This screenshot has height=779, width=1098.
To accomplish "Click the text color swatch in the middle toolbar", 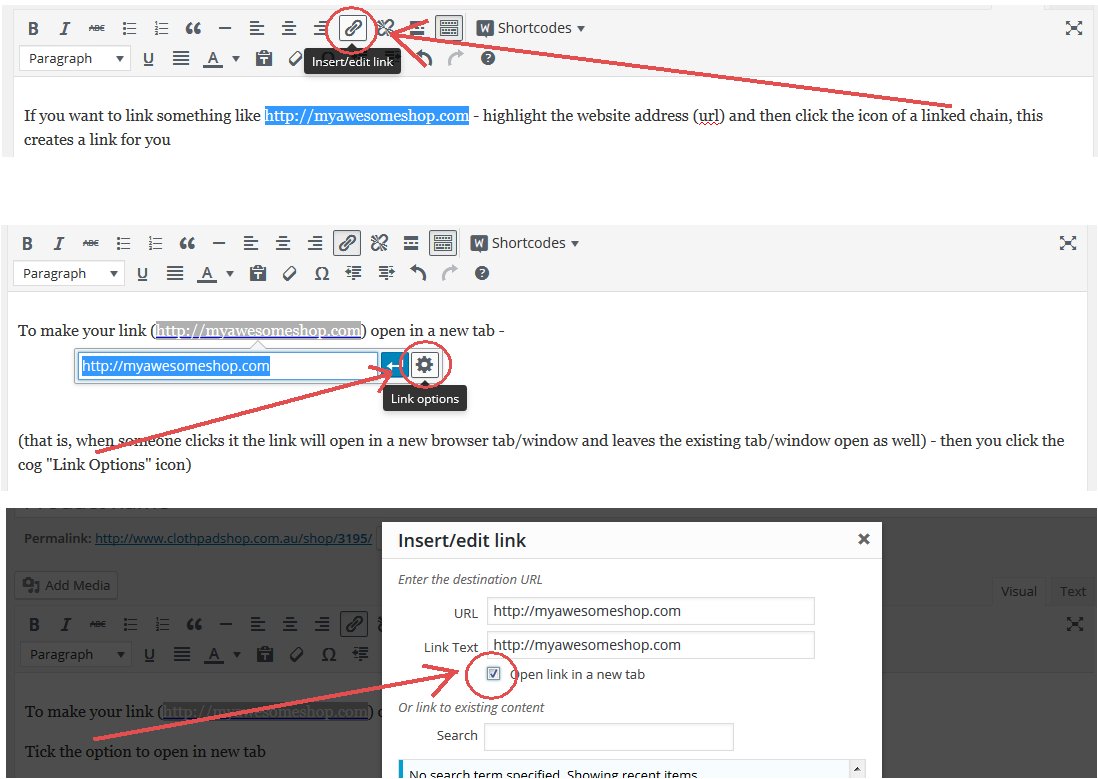I will click(207, 273).
